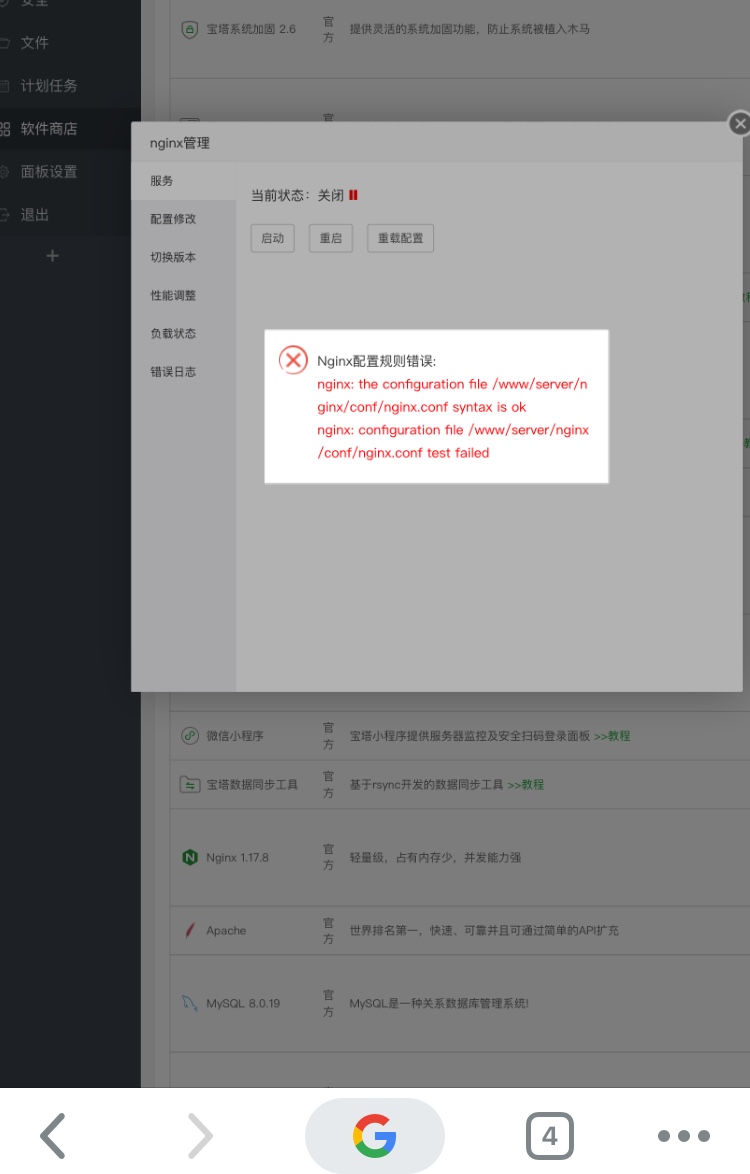Click 面板设置 gear icon in sidebar
Image resolution: width=750 pixels, height=1174 pixels.
click(4, 171)
